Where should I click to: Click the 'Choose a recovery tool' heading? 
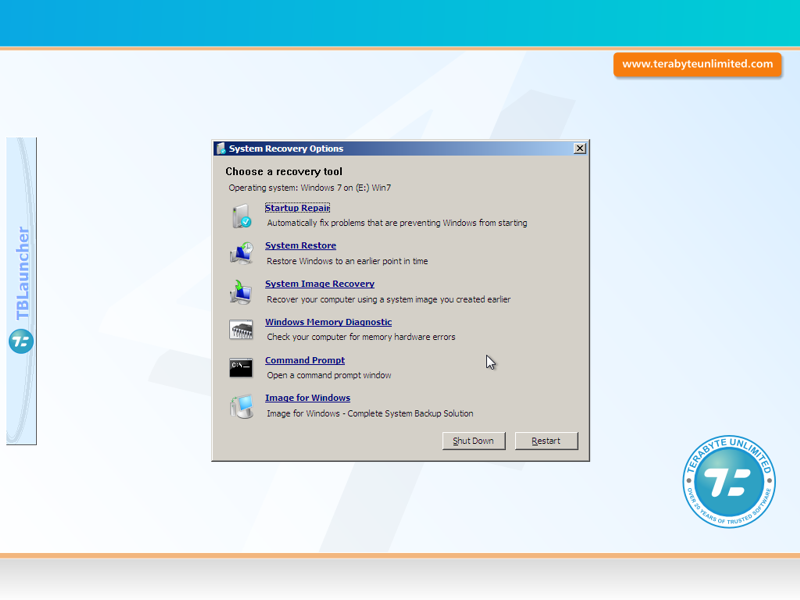(284, 171)
